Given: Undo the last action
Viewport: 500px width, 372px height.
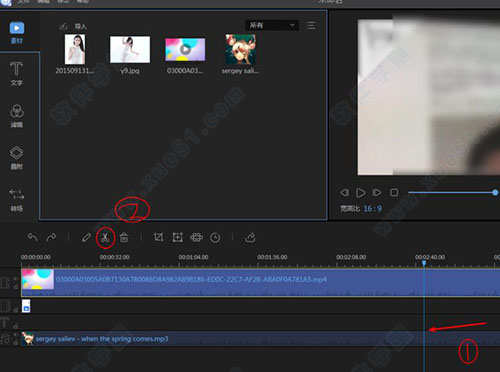Looking at the screenshot, I should pos(32,237).
